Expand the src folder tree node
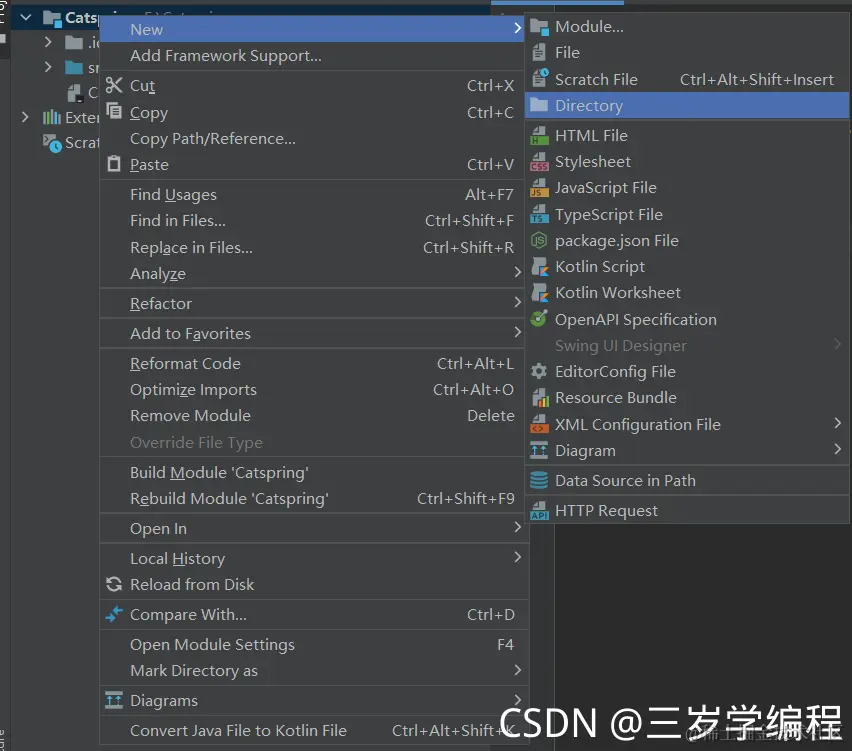Screen dimensions: 852x751 pyautogui.click(x=48, y=67)
